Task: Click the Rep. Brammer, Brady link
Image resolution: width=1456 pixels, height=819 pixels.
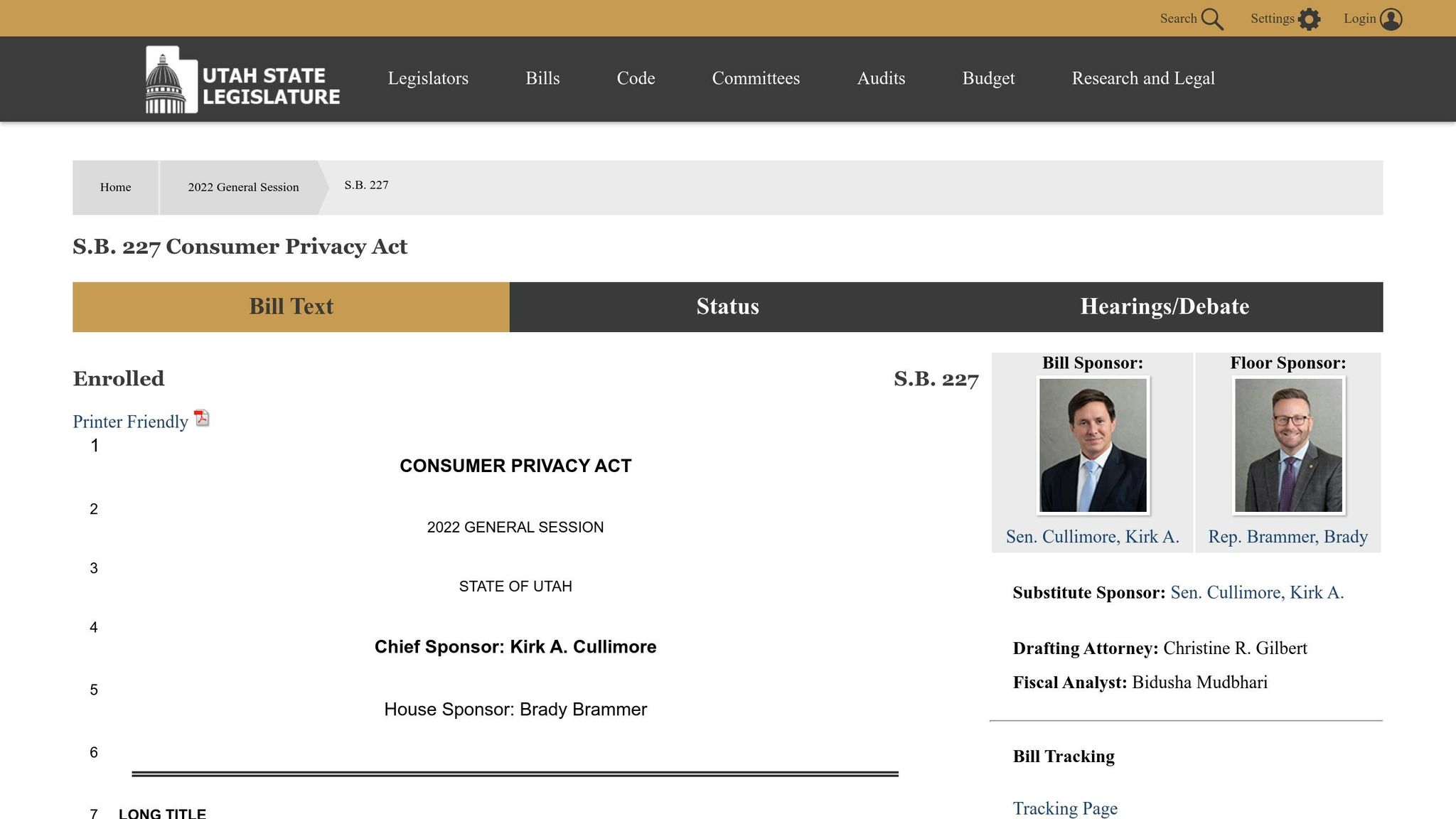Action: pyautogui.click(x=1288, y=537)
